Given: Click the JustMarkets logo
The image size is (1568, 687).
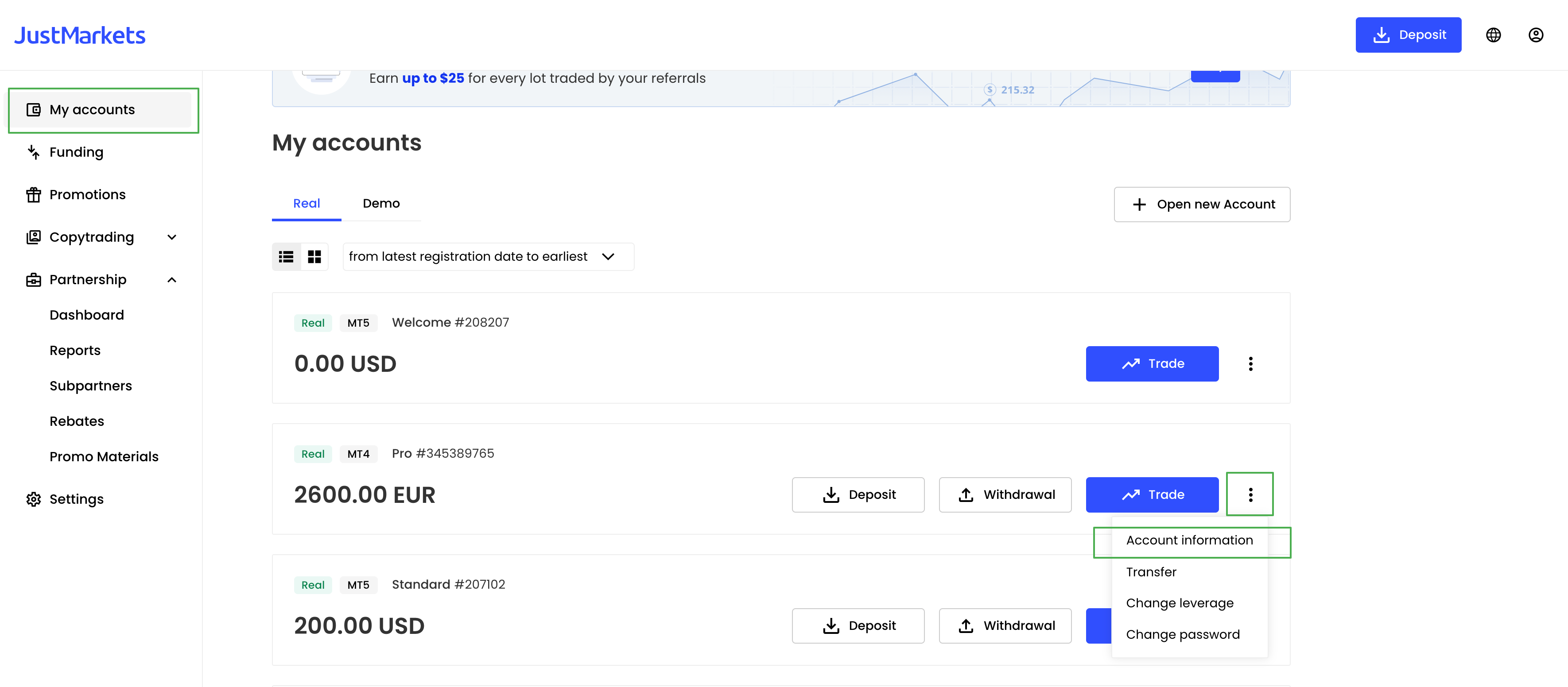Looking at the screenshot, I should (80, 35).
